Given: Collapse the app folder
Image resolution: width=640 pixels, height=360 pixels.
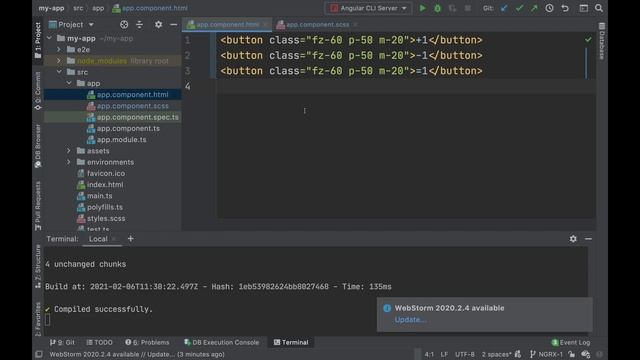Looking at the screenshot, I should [x=69, y=83].
